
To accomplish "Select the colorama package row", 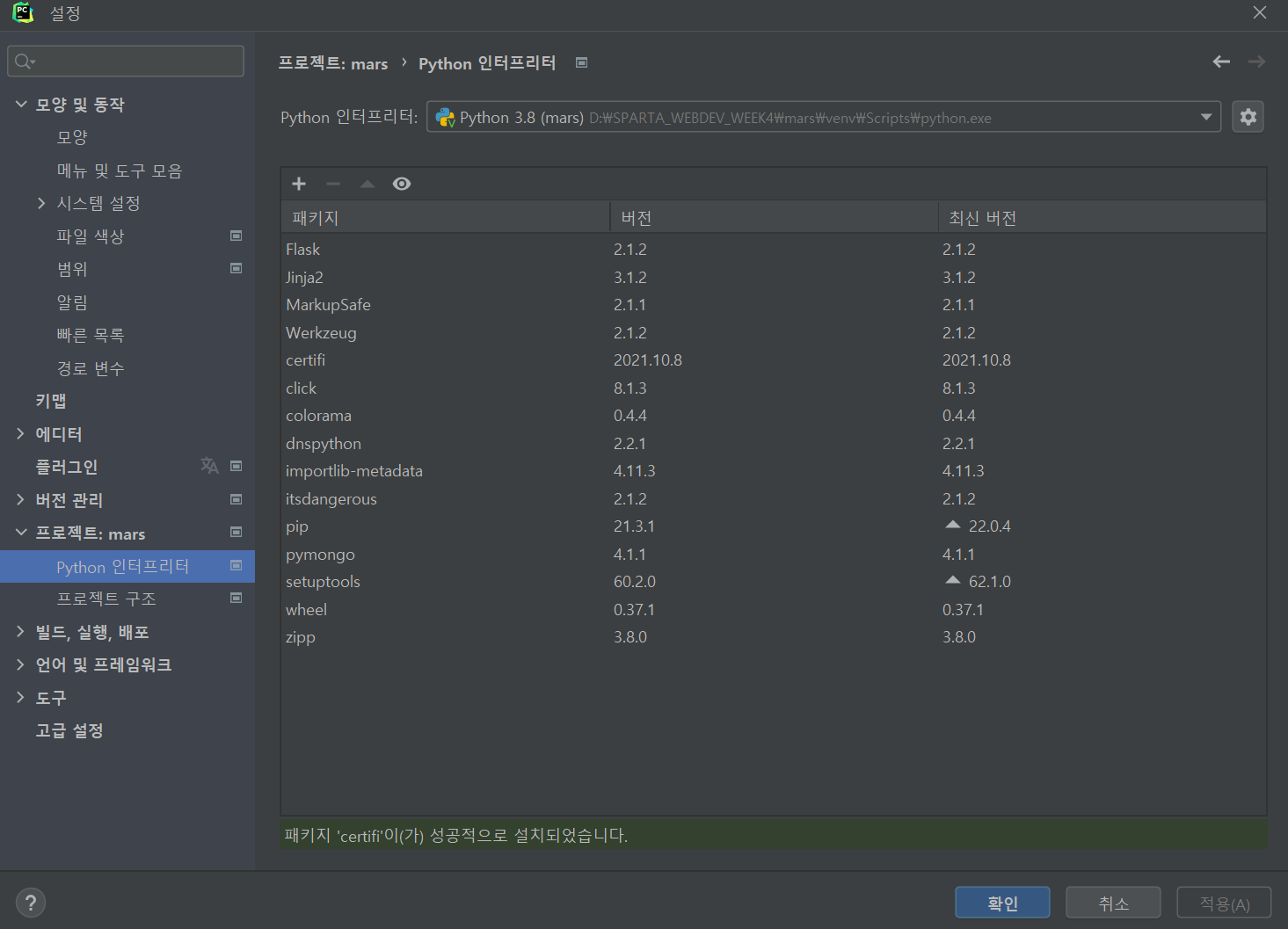I will (x=774, y=416).
